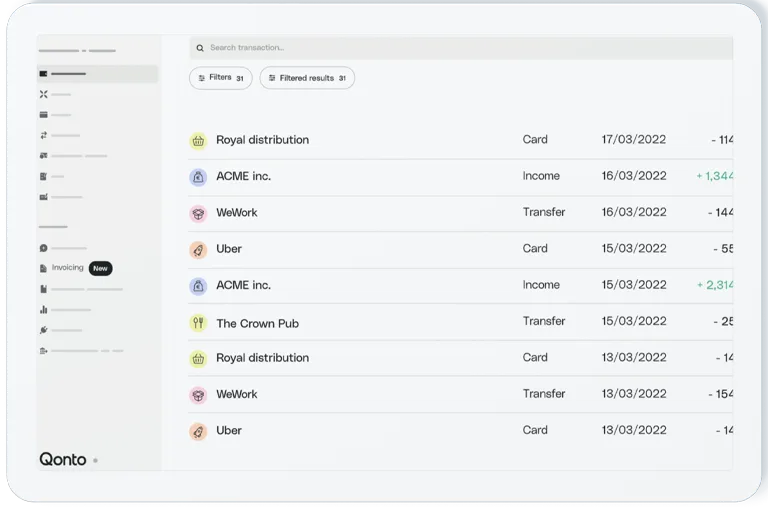
Task: Open the Filters button
Action: tap(220, 78)
